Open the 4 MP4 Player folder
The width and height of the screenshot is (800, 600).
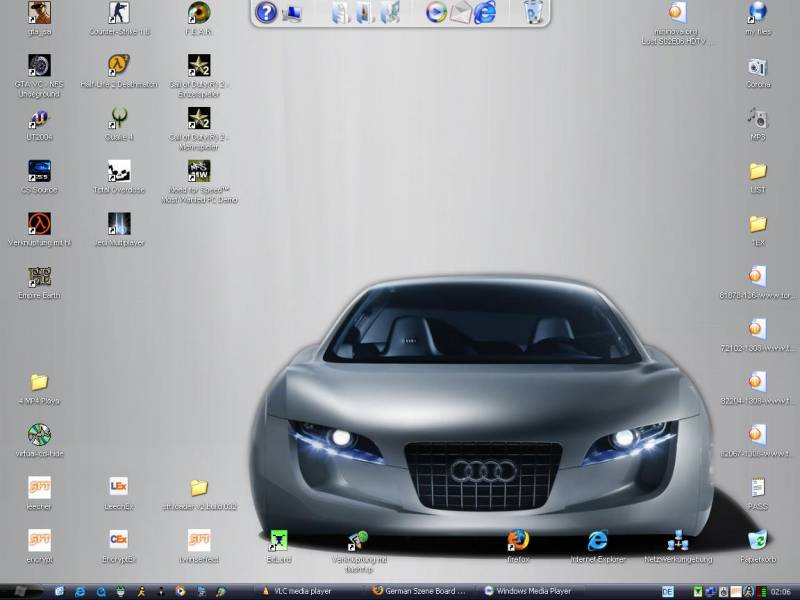(x=39, y=382)
